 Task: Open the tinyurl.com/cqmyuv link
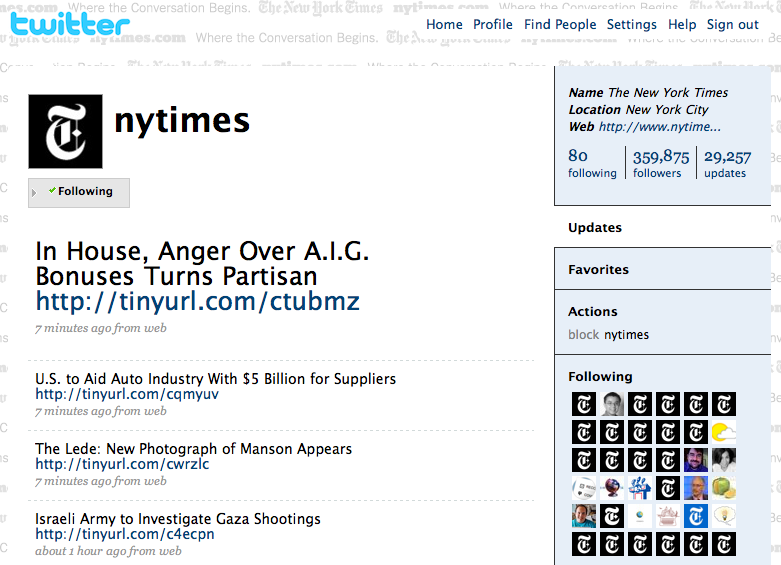click(x=127, y=394)
